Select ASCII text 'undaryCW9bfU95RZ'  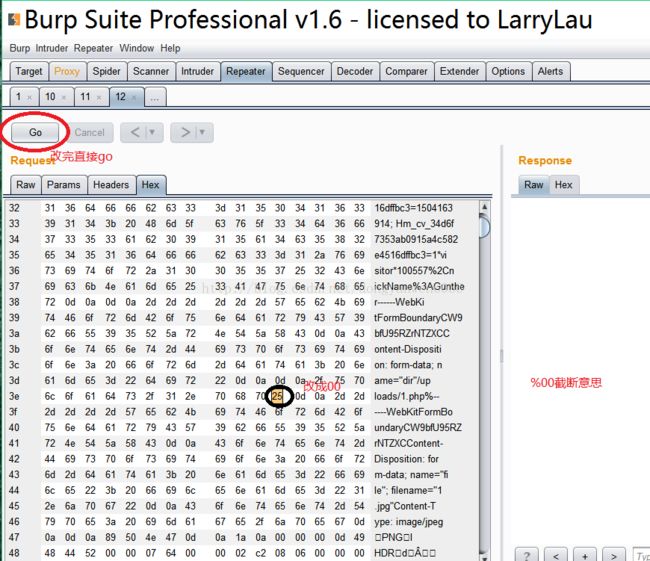tap(418, 428)
